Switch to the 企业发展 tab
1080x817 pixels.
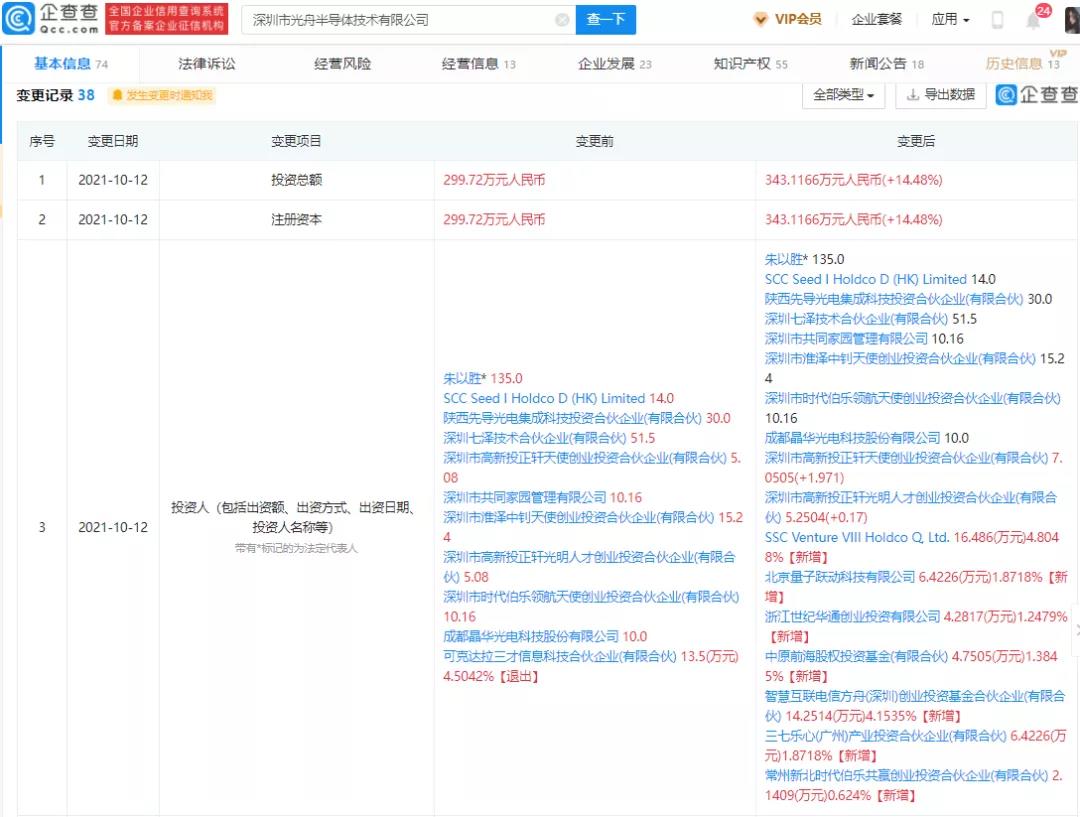point(614,64)
